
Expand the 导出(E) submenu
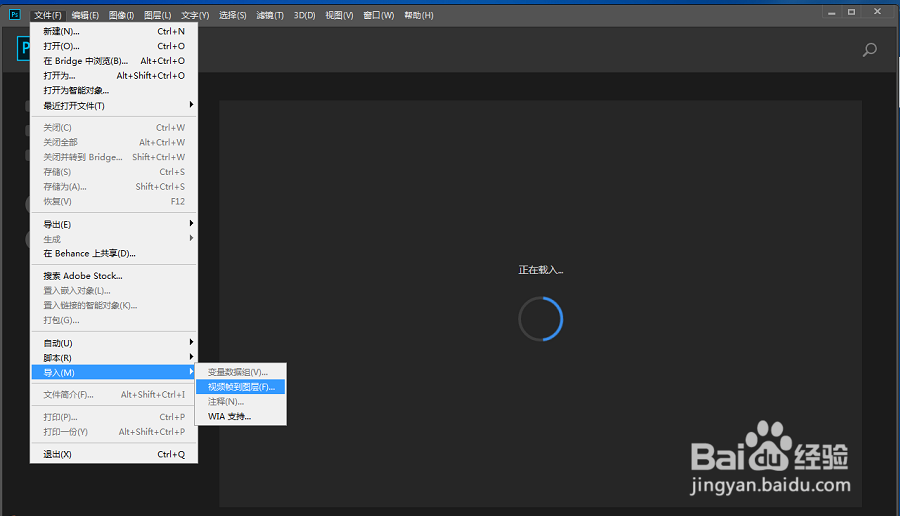pos(114,224)
